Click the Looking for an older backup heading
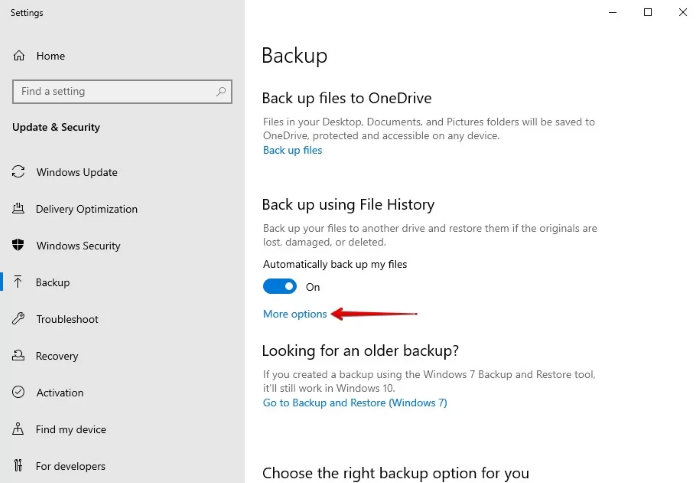This screenshot has height=483, width=700. coord(360,351)
